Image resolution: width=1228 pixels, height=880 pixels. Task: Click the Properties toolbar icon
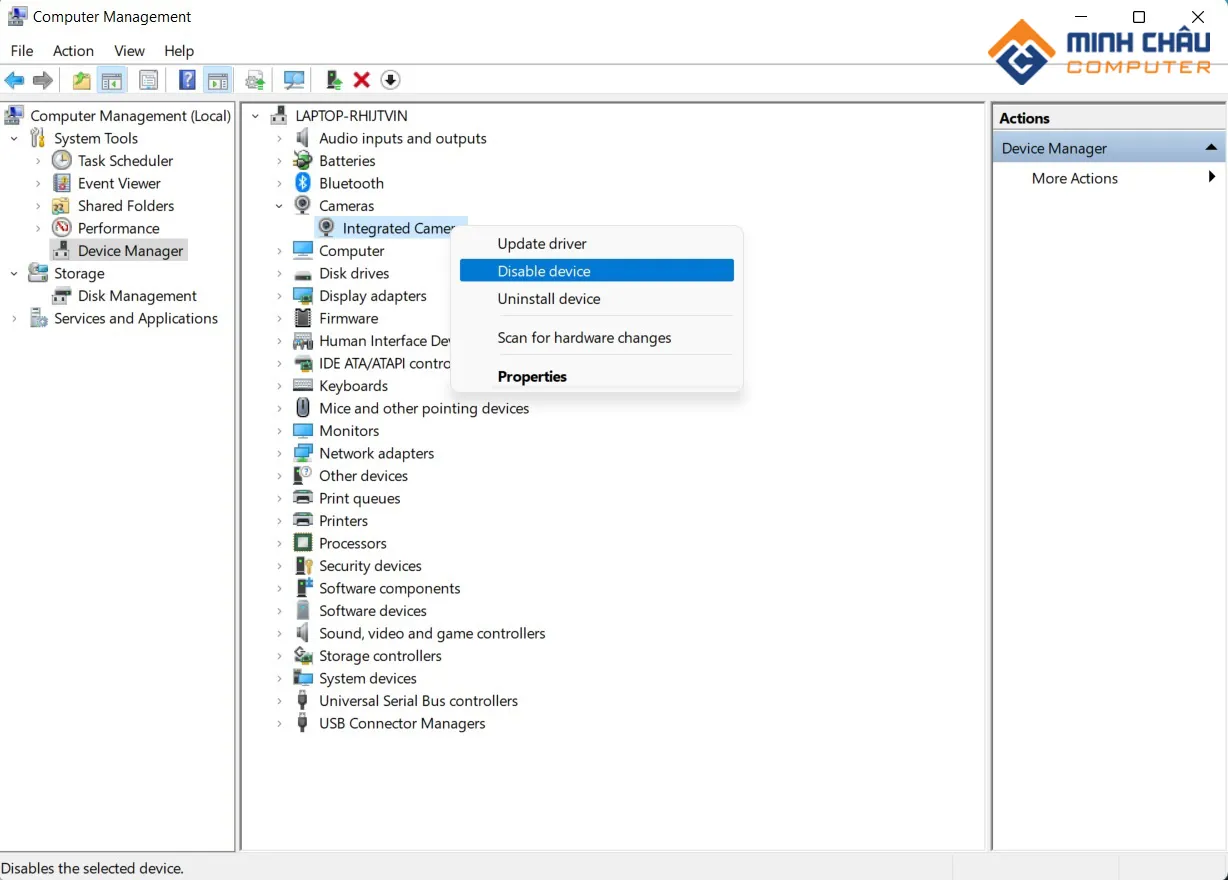point(149,80)
